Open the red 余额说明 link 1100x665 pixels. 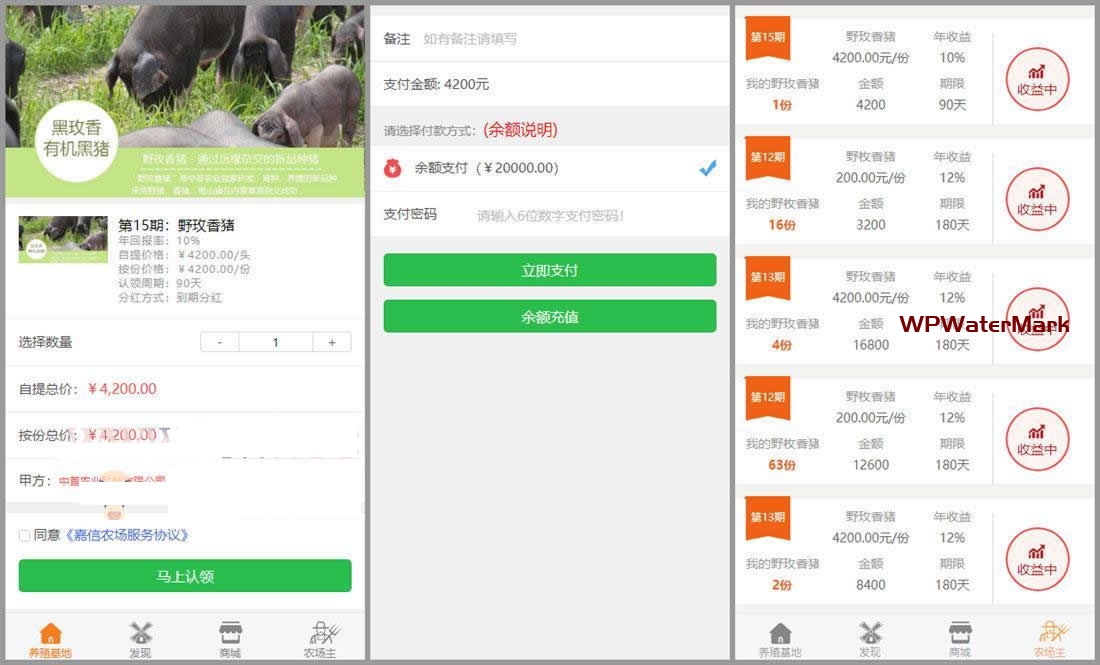coord(520,130)
